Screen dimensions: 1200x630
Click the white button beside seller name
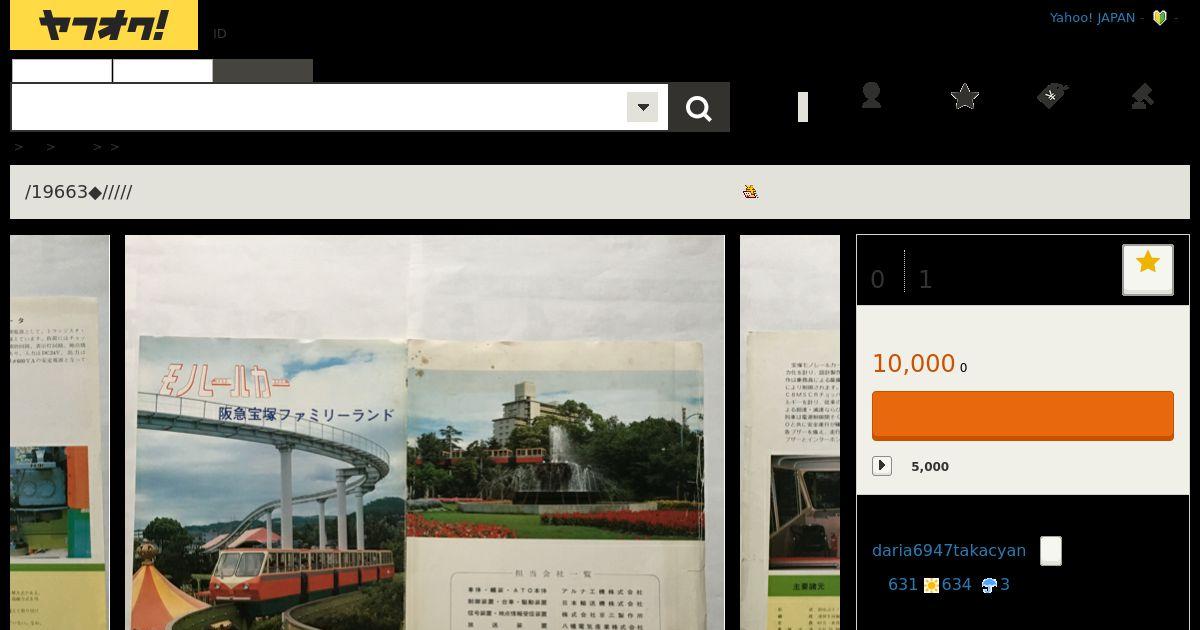point(1051,551)
